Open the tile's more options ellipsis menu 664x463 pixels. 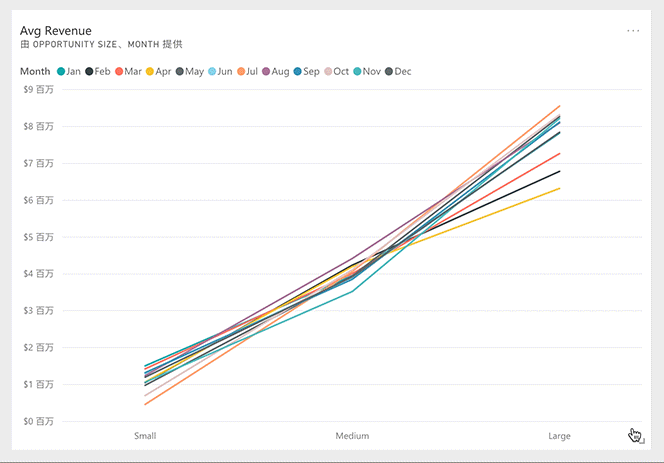(x=633, y=31)
